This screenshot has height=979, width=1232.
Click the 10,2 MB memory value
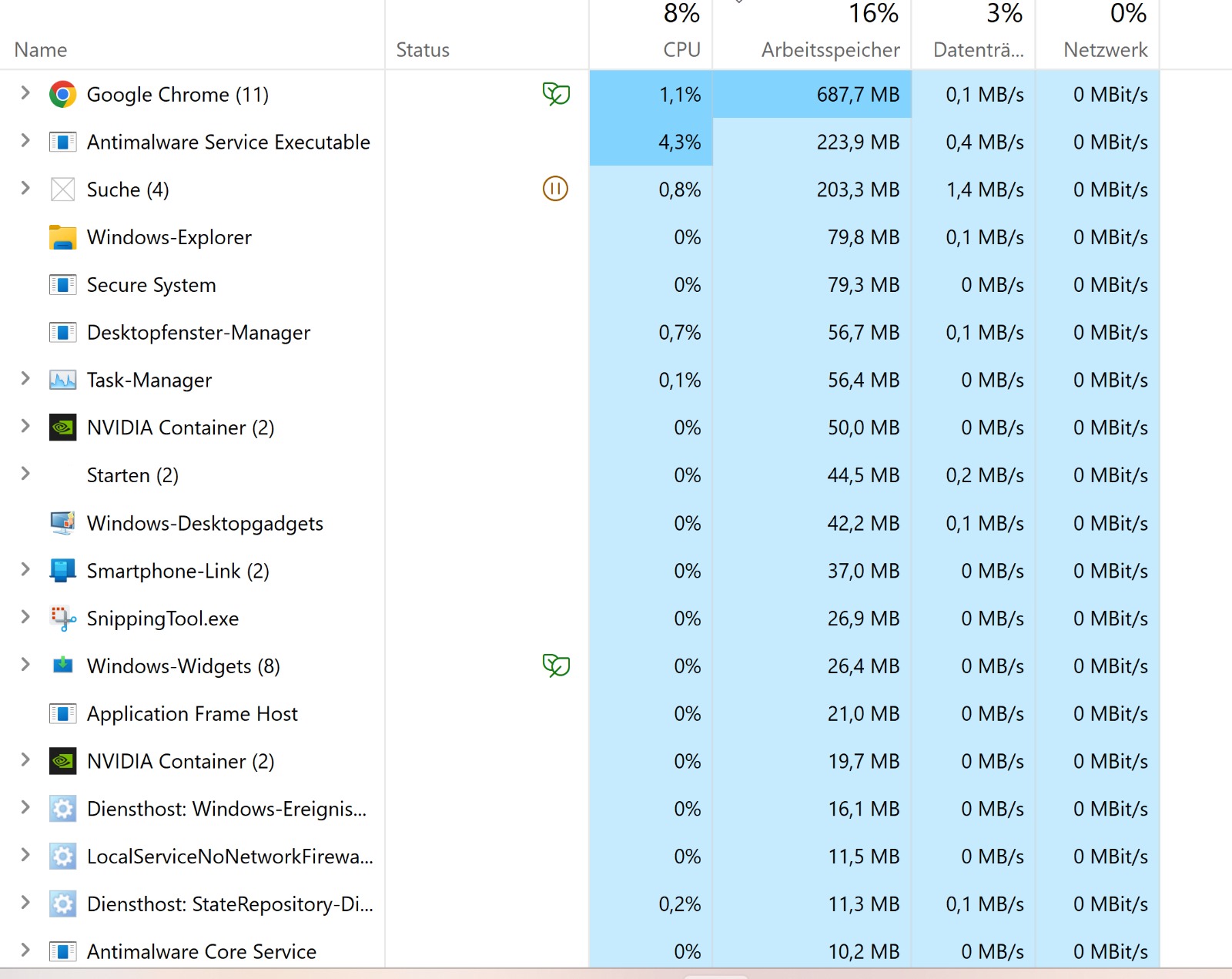tap(863, 952)
